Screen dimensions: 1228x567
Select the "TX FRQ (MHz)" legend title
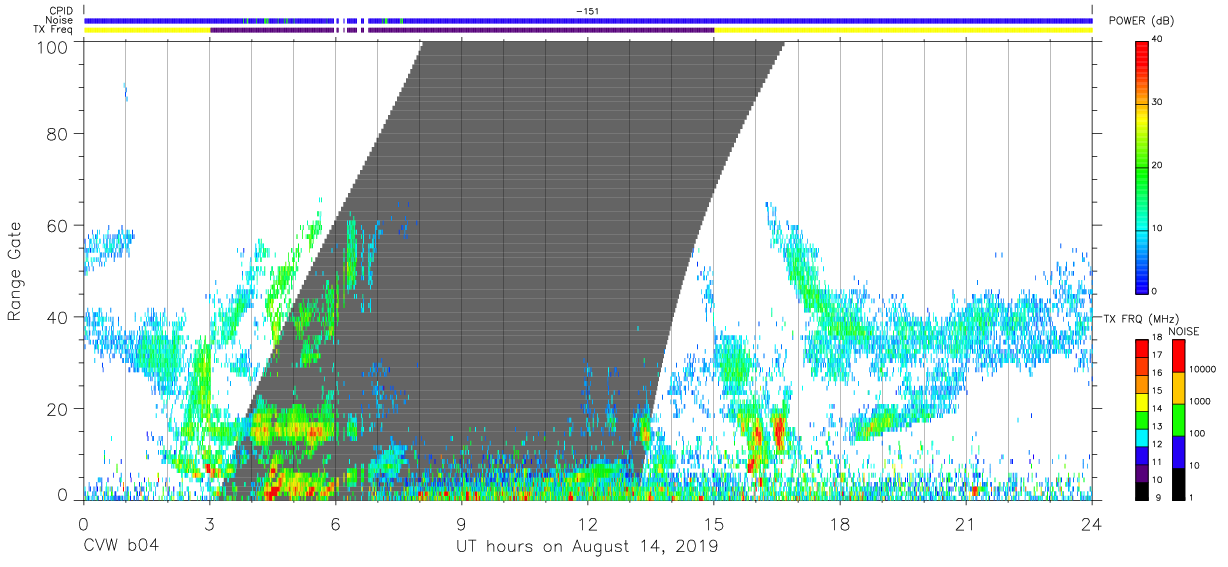coord(1139,318)
